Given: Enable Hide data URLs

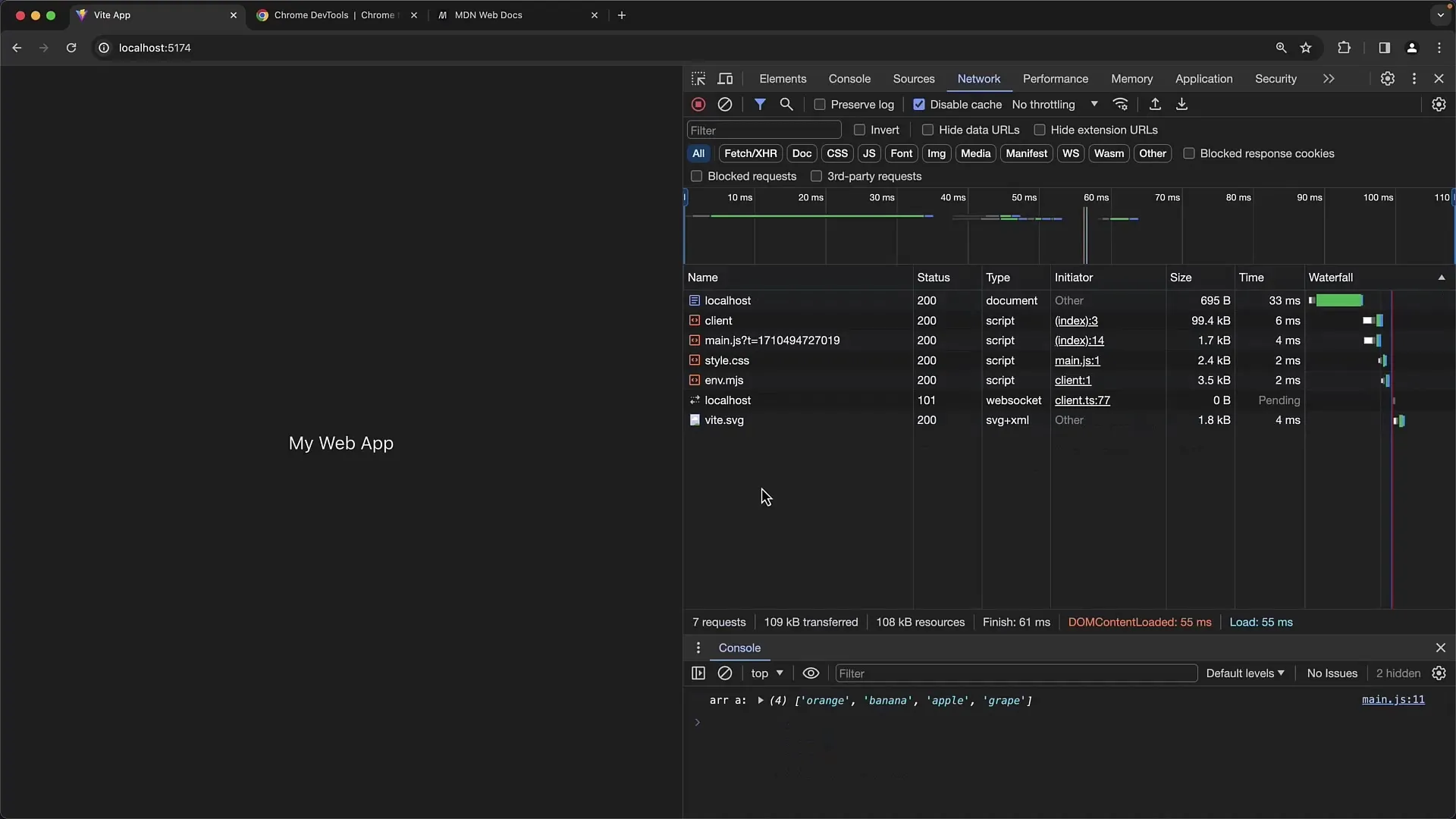Looking at the screenshot, I should 927,130.
